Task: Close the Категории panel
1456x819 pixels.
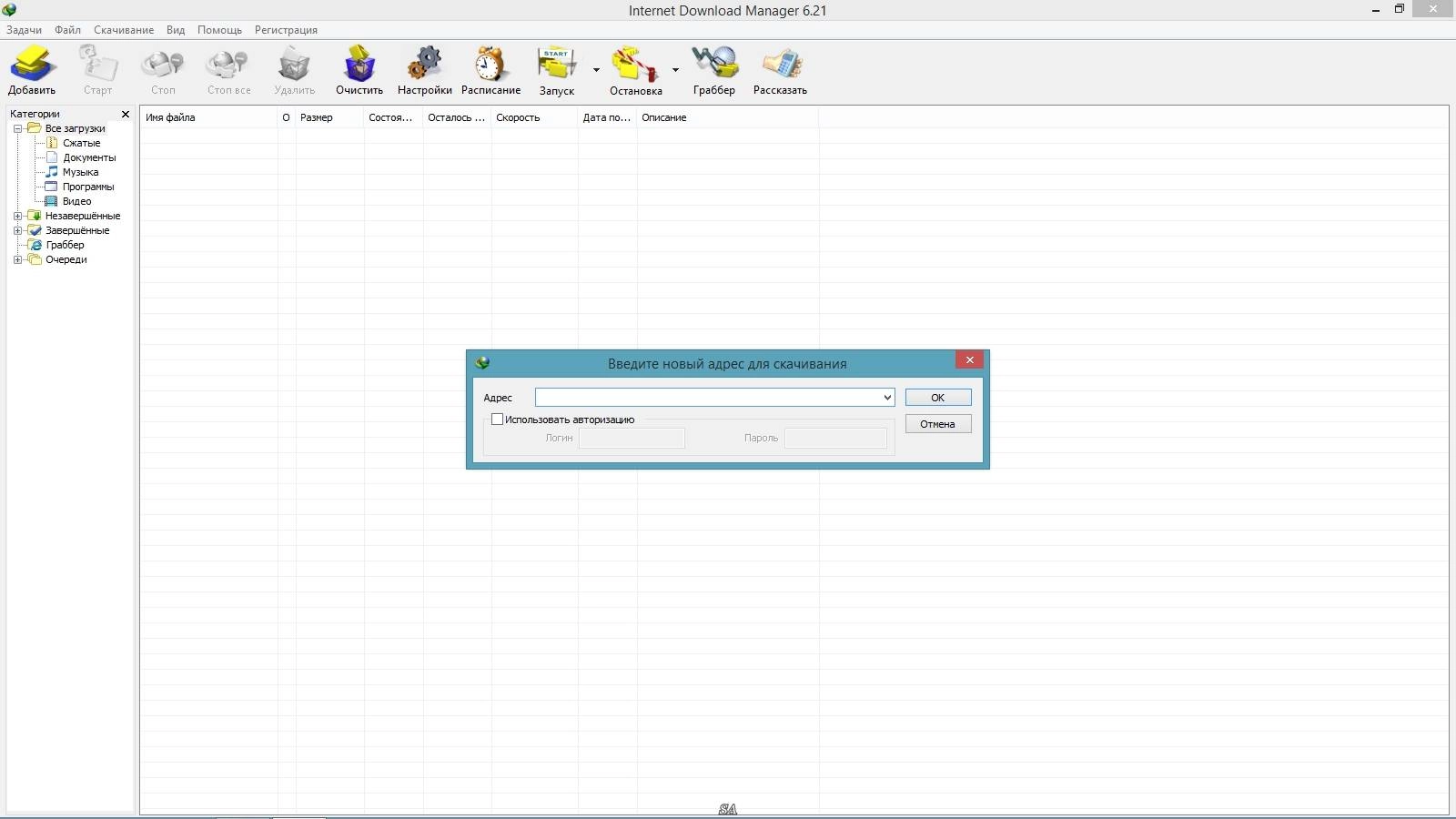Action: pos(126,114)
